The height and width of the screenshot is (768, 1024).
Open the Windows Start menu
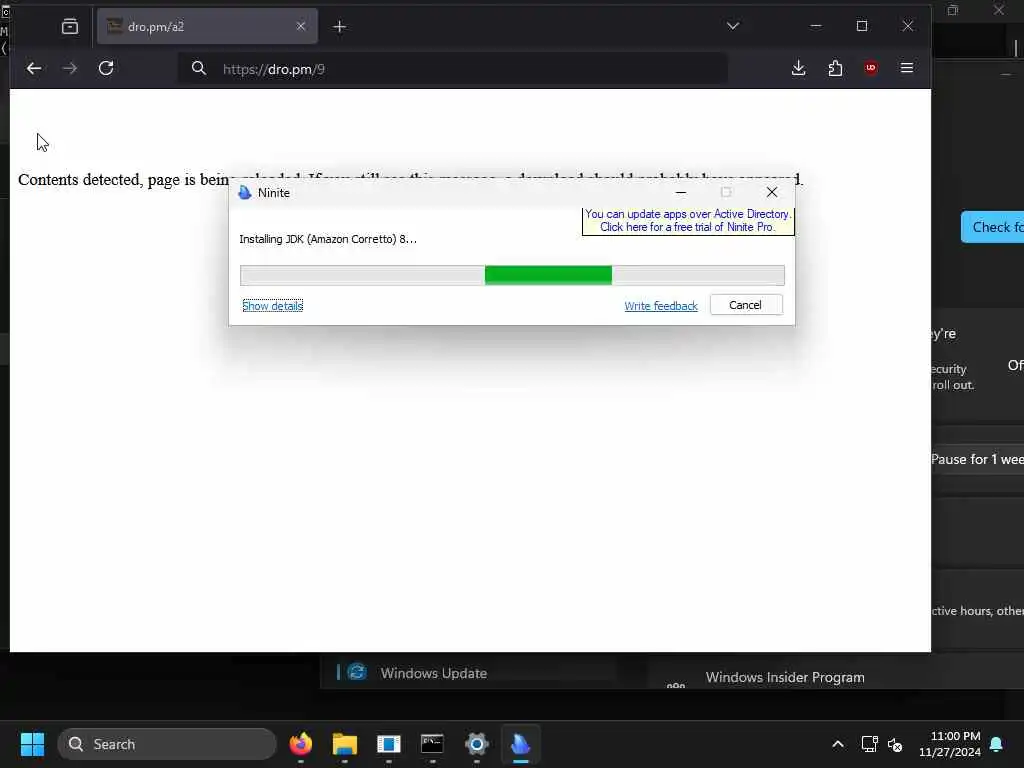tap(32, 744)
